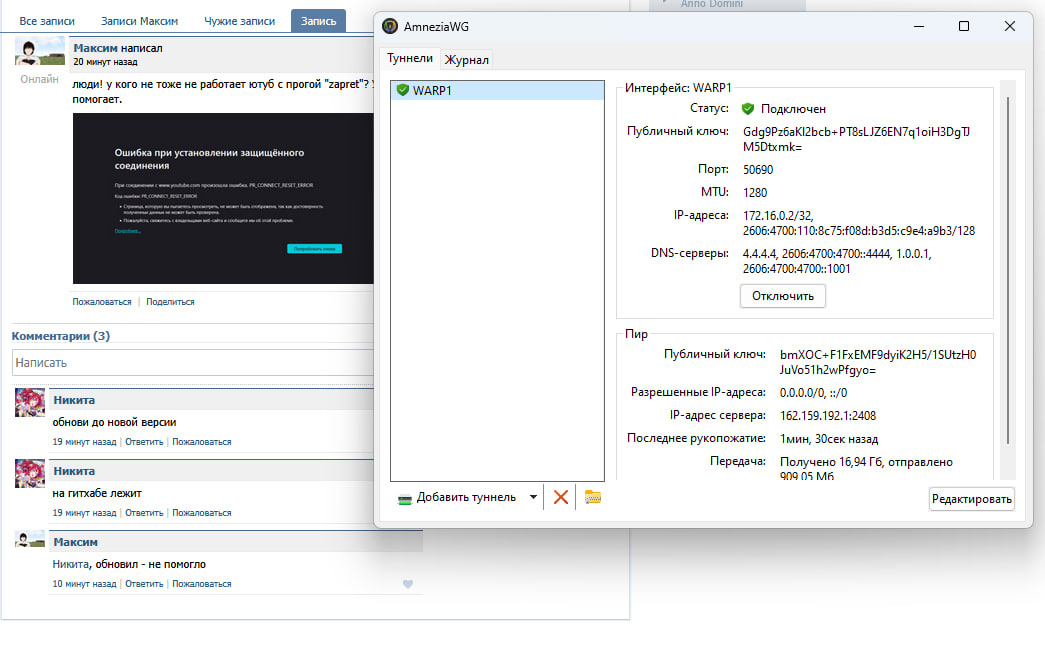Click the AmneziaWG details panel vertical scrollbar
The image size is (1045, 658).
1008,270
